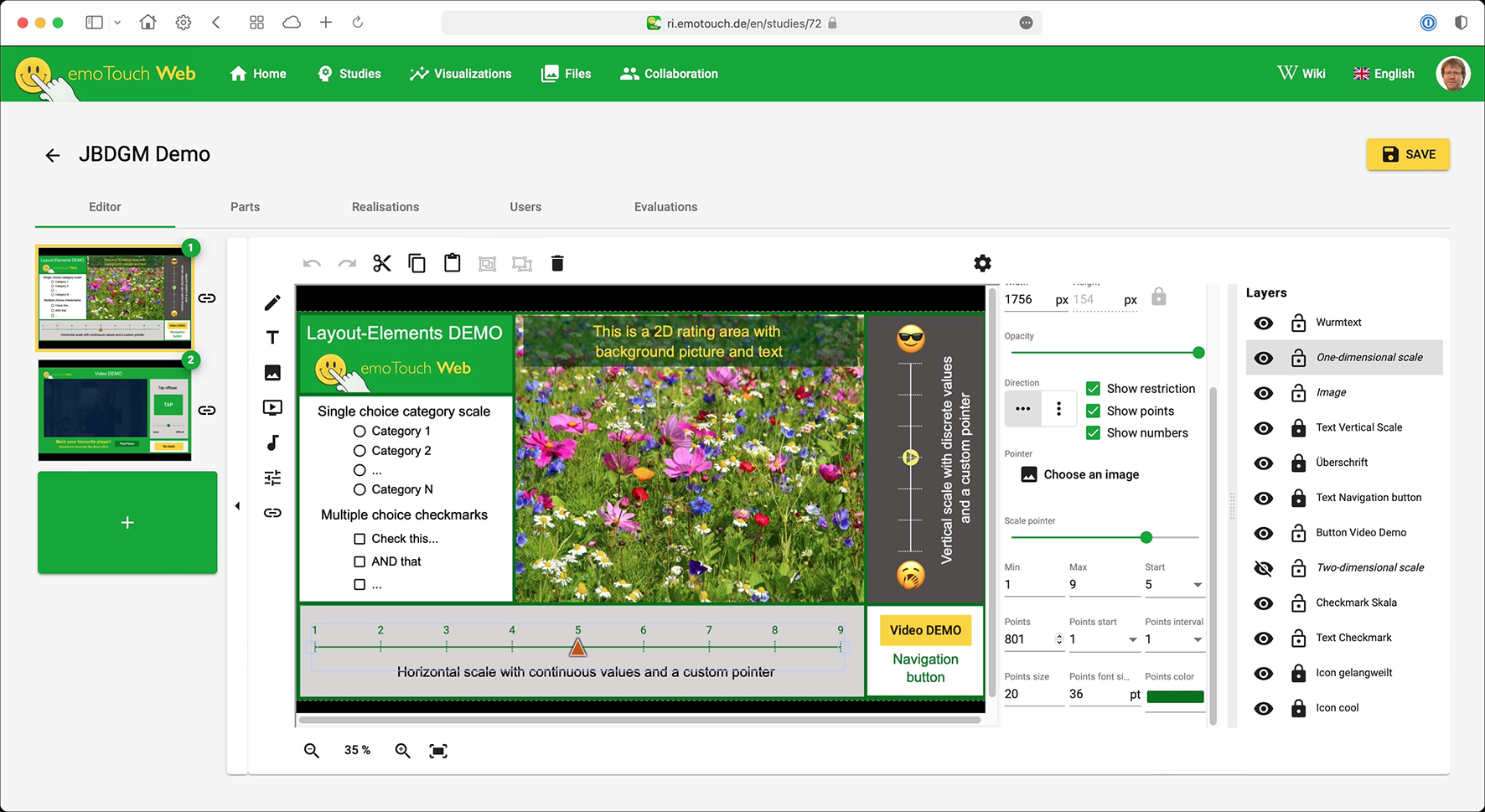Add a scale sliders element
The width and height of the screenshot is (1485, 812).
pos(272,478)
